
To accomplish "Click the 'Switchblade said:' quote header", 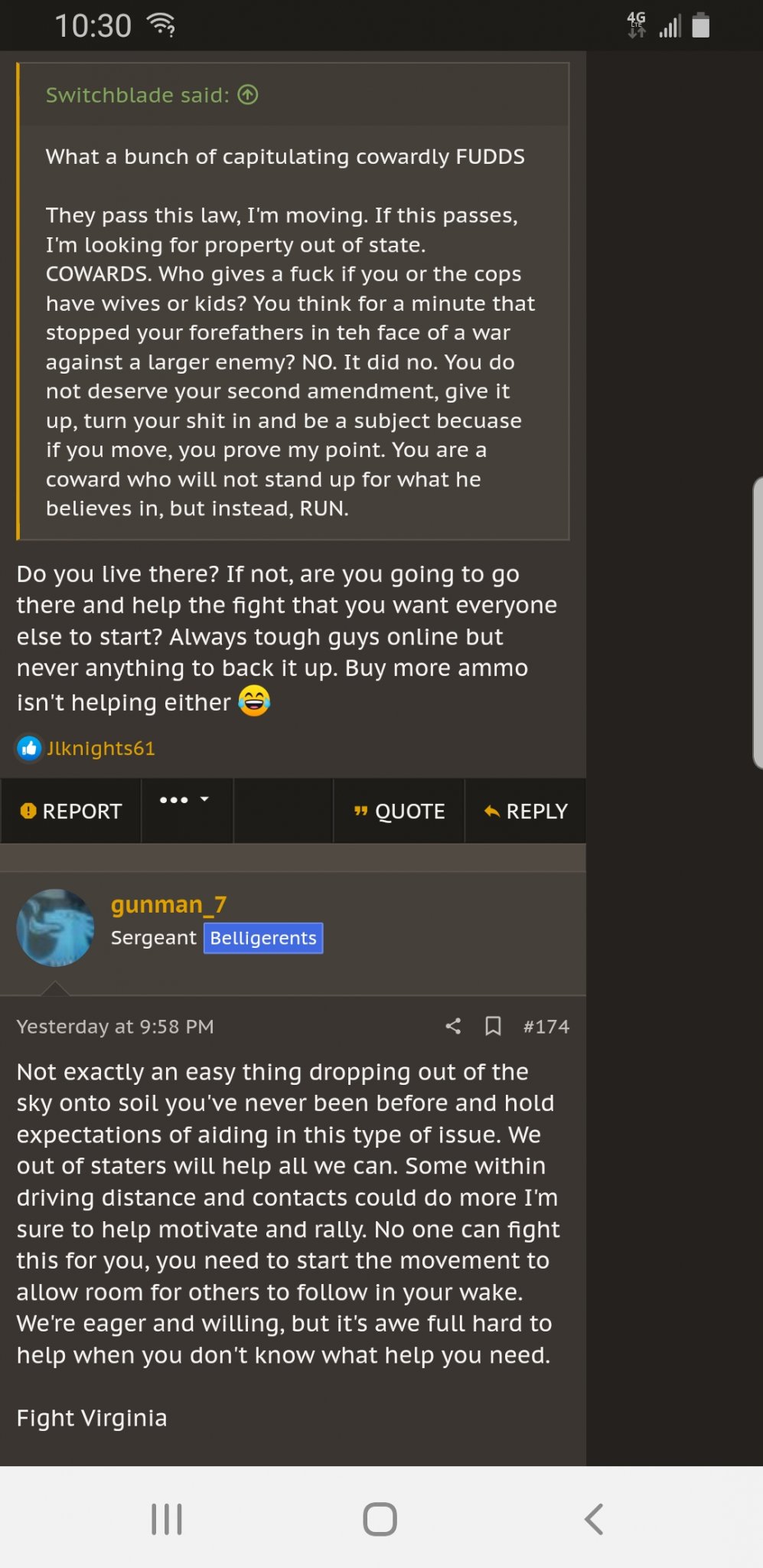I will (138, 95).
